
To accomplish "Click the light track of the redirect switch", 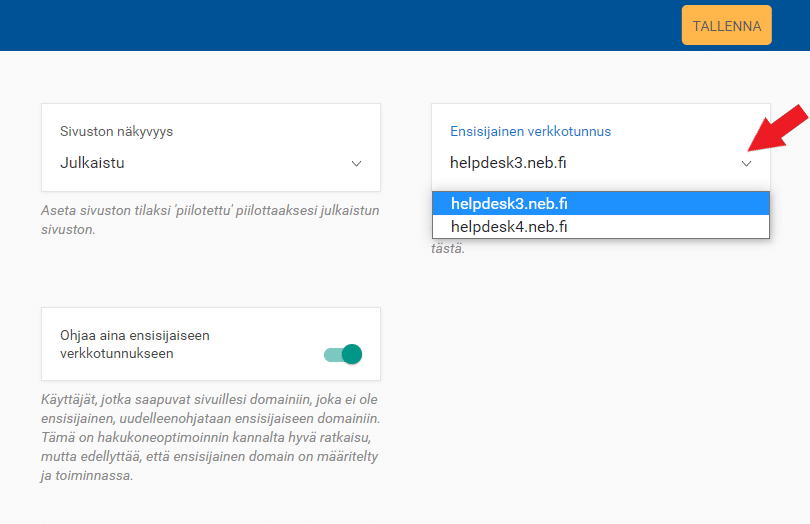I will click(x=331, y=354).
